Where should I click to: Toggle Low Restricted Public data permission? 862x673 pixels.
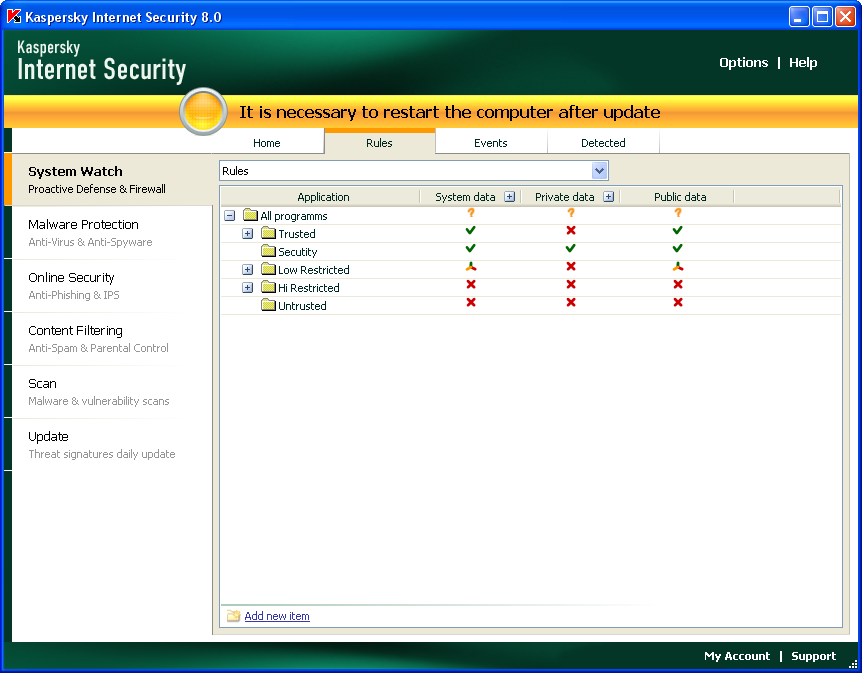678,267
